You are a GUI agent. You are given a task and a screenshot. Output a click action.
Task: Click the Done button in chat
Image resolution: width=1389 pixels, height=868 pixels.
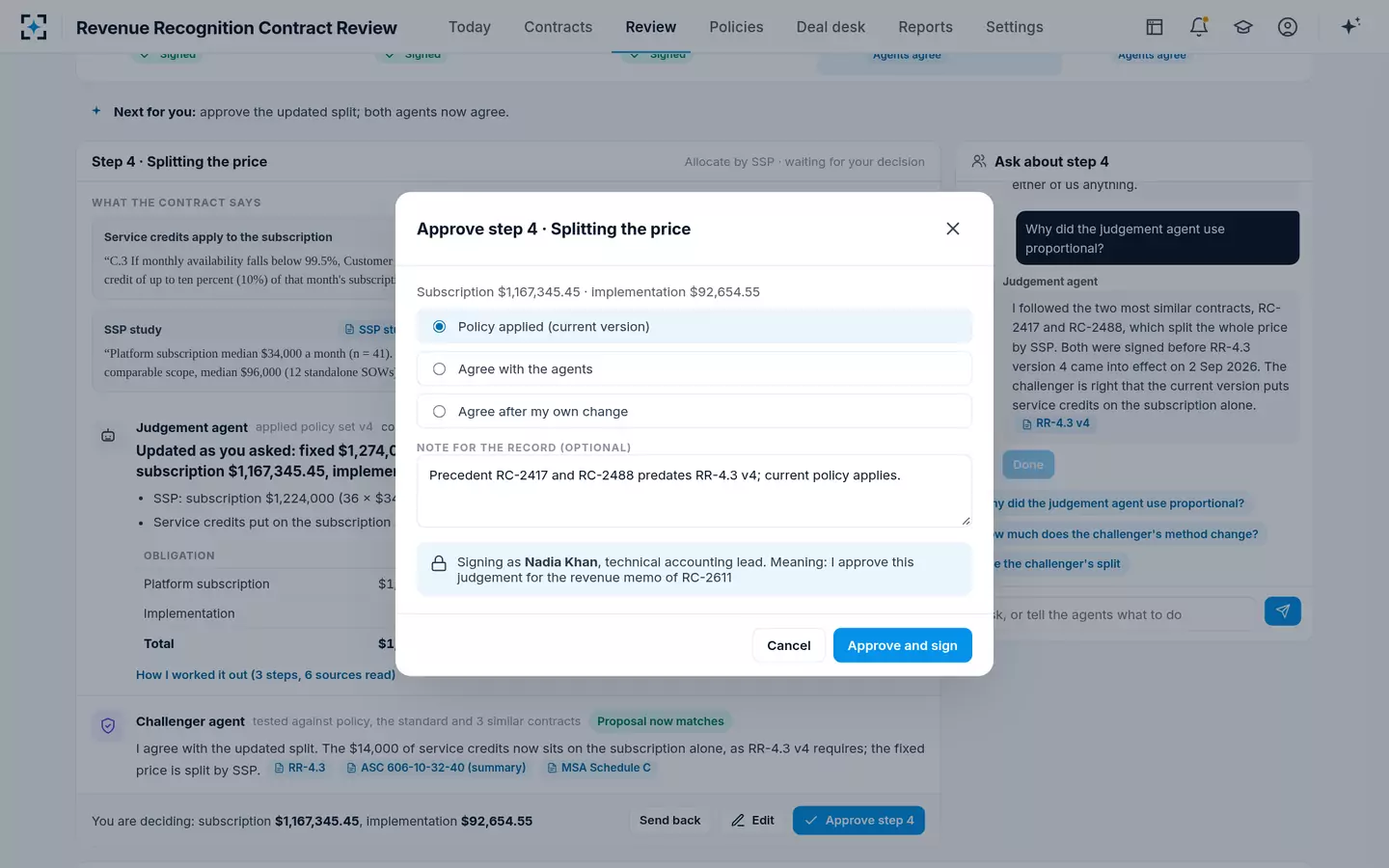coord(1028,464)
